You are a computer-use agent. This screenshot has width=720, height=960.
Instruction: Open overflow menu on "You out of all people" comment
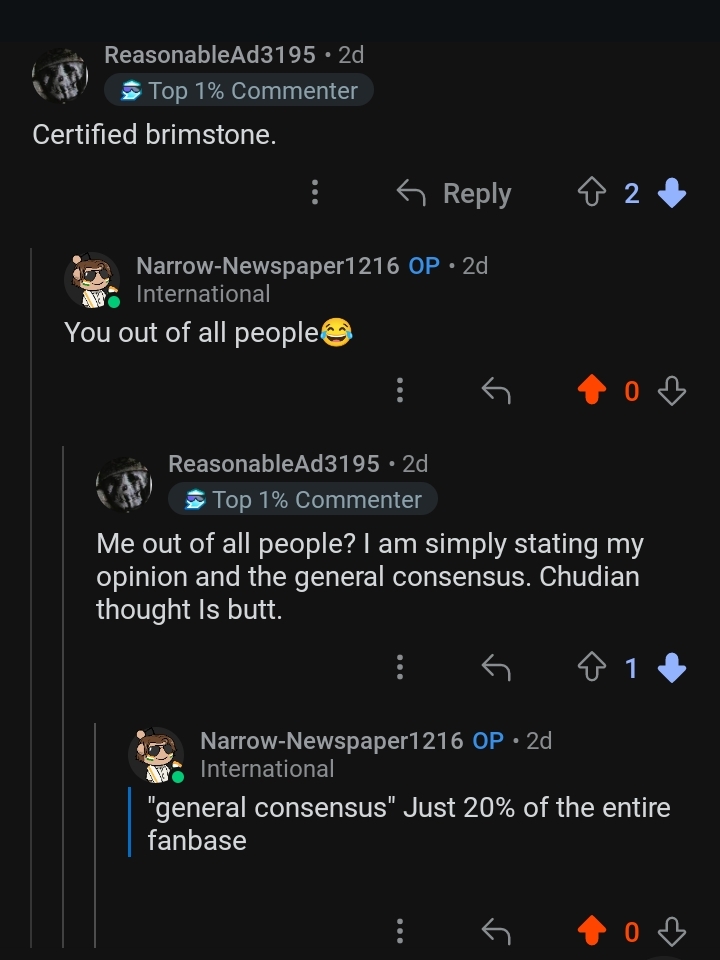(400, 390)
